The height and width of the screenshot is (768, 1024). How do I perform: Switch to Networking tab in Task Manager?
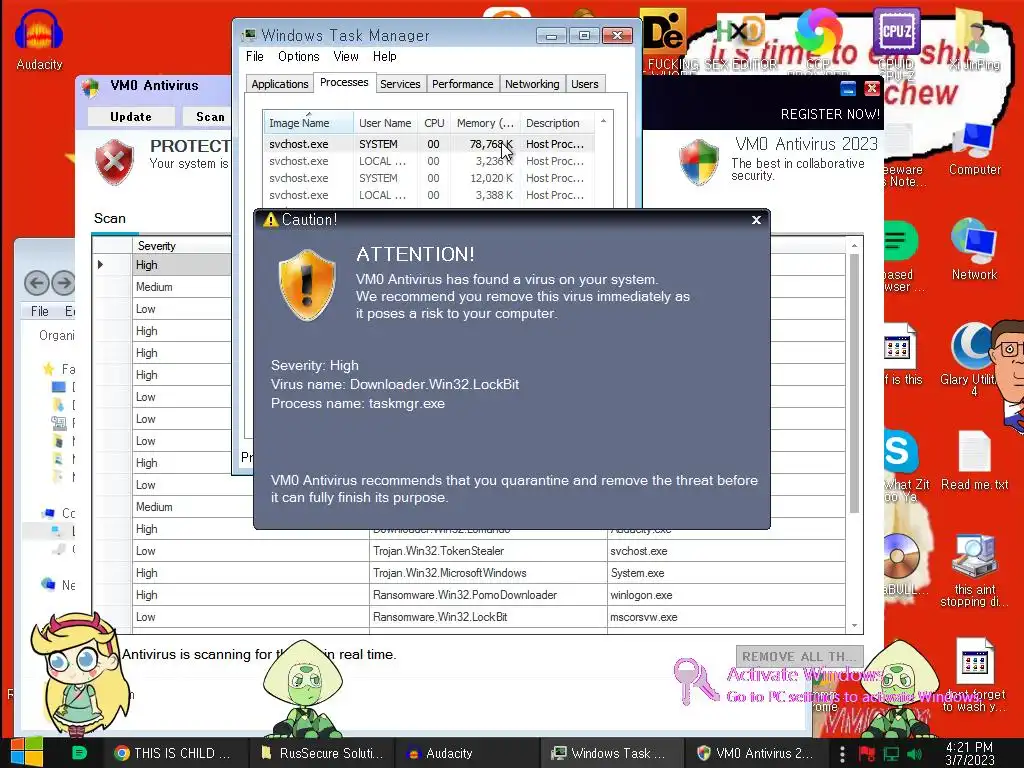(532, 84)
